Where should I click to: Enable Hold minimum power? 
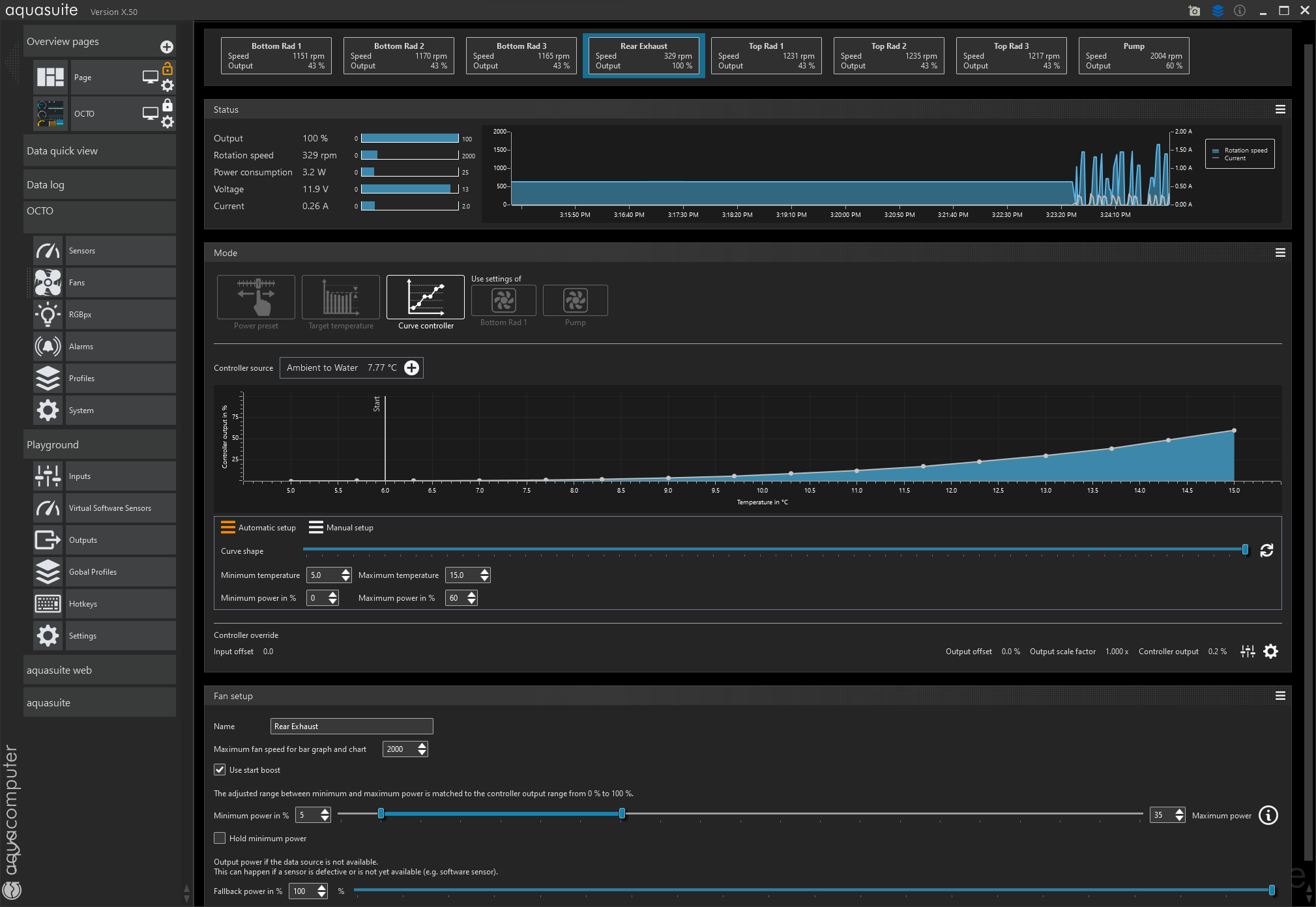220,839
